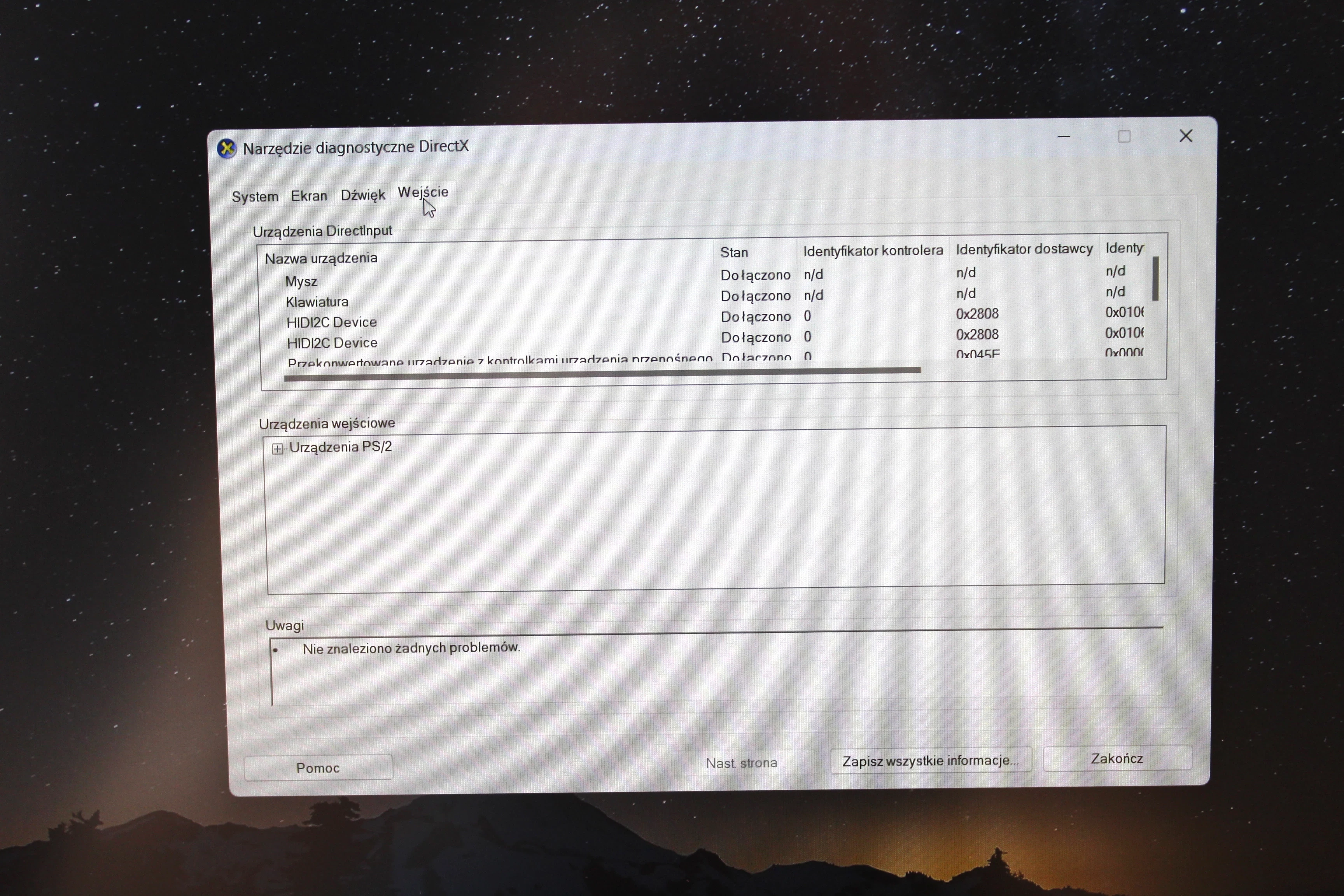1344x896 pixels.
Task: Close the DirectX diagnostic window
Action: tap(1186, 135)
